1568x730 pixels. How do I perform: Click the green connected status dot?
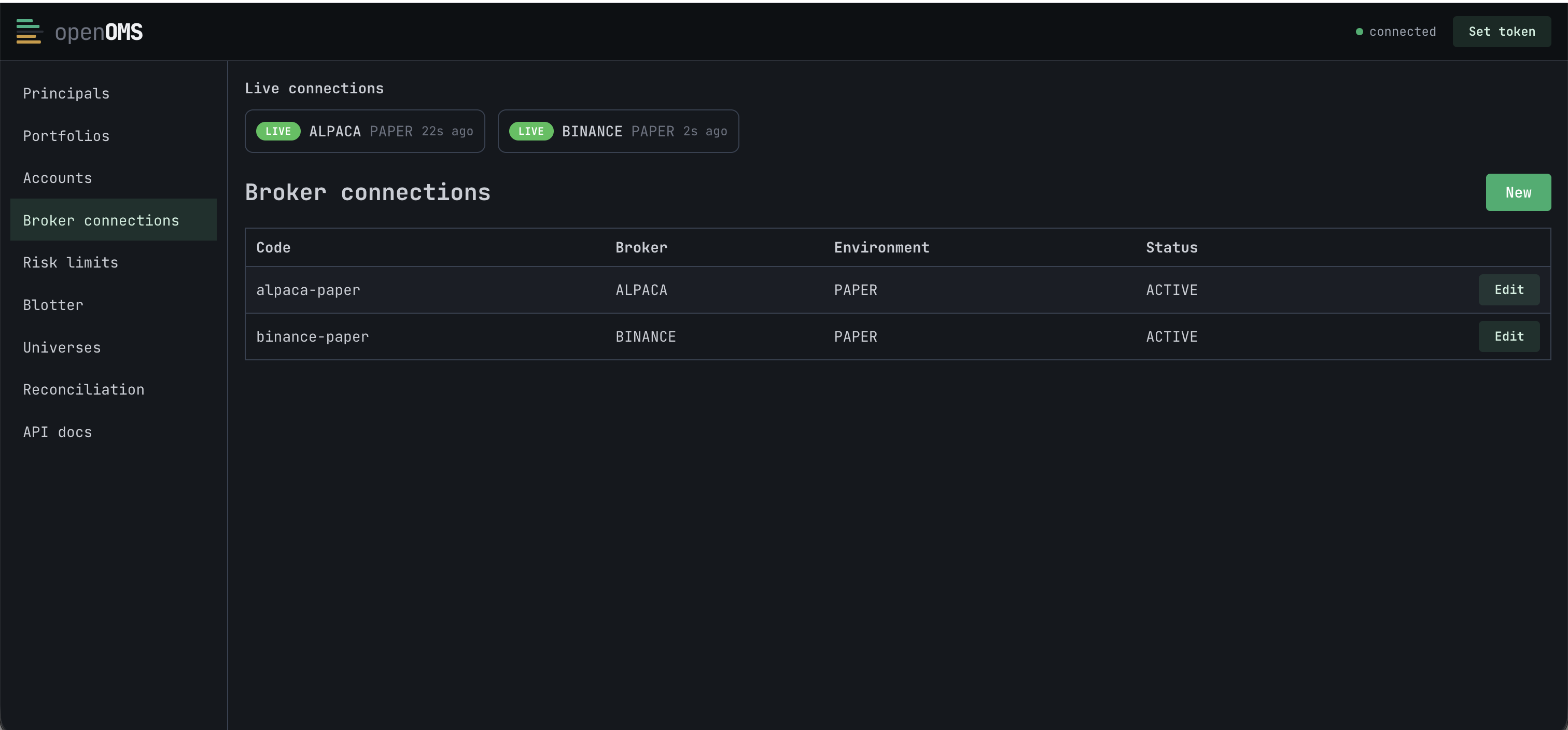1359,32
